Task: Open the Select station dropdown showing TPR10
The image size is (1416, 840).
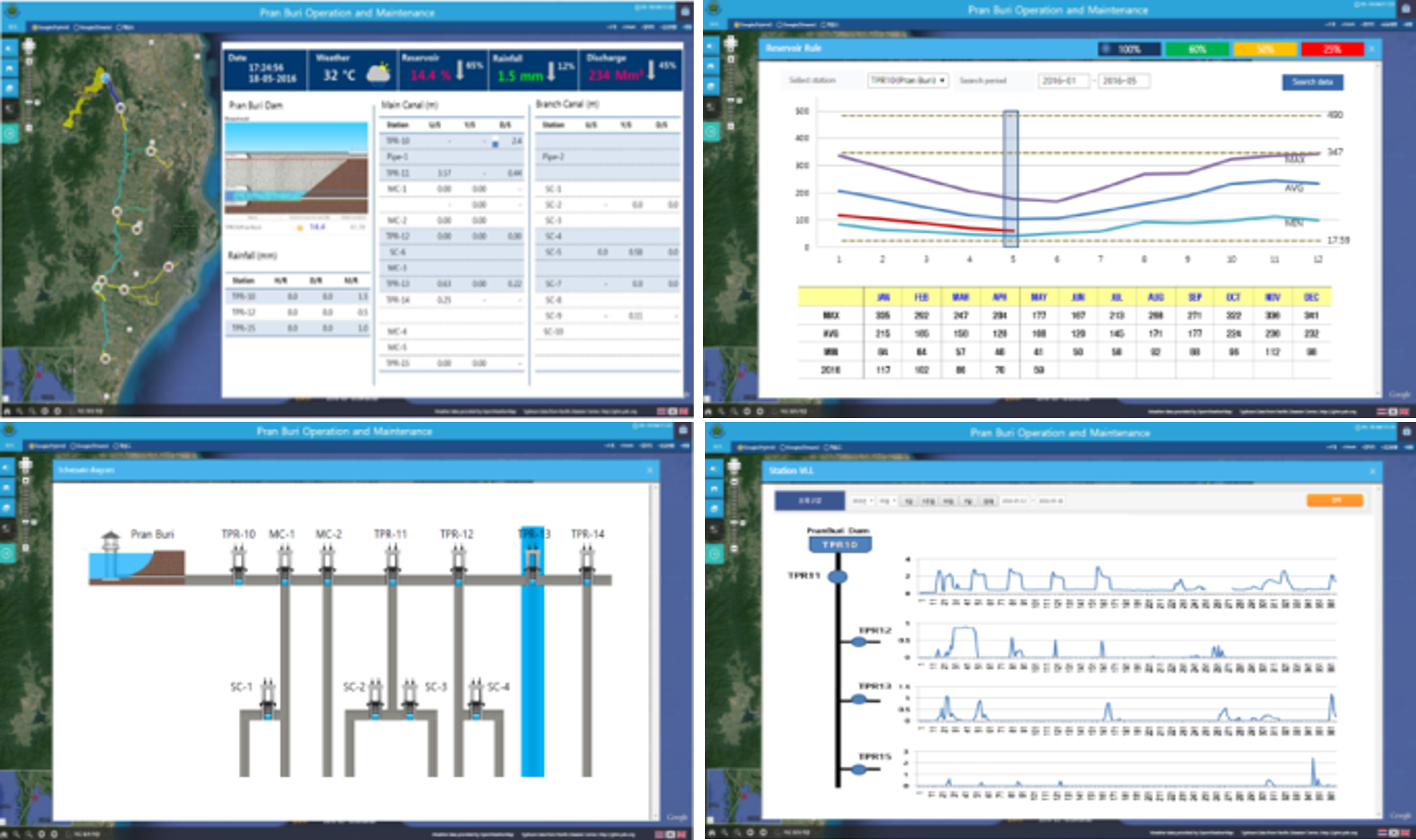Action: (x=908, y=81)
